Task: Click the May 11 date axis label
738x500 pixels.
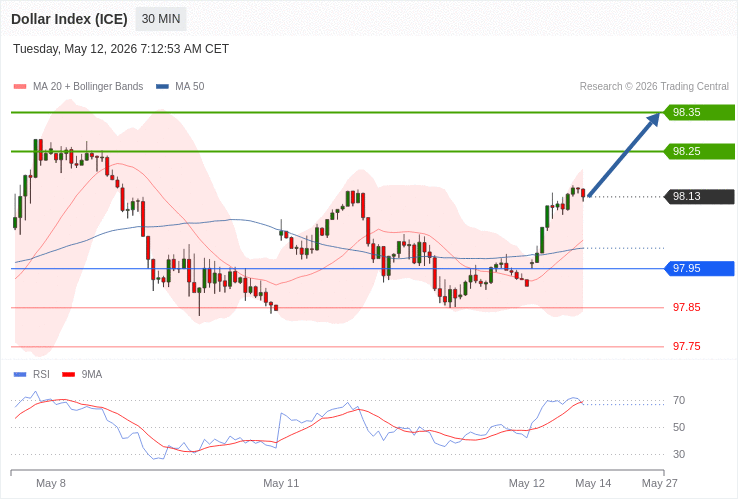Action: point(281,484)
